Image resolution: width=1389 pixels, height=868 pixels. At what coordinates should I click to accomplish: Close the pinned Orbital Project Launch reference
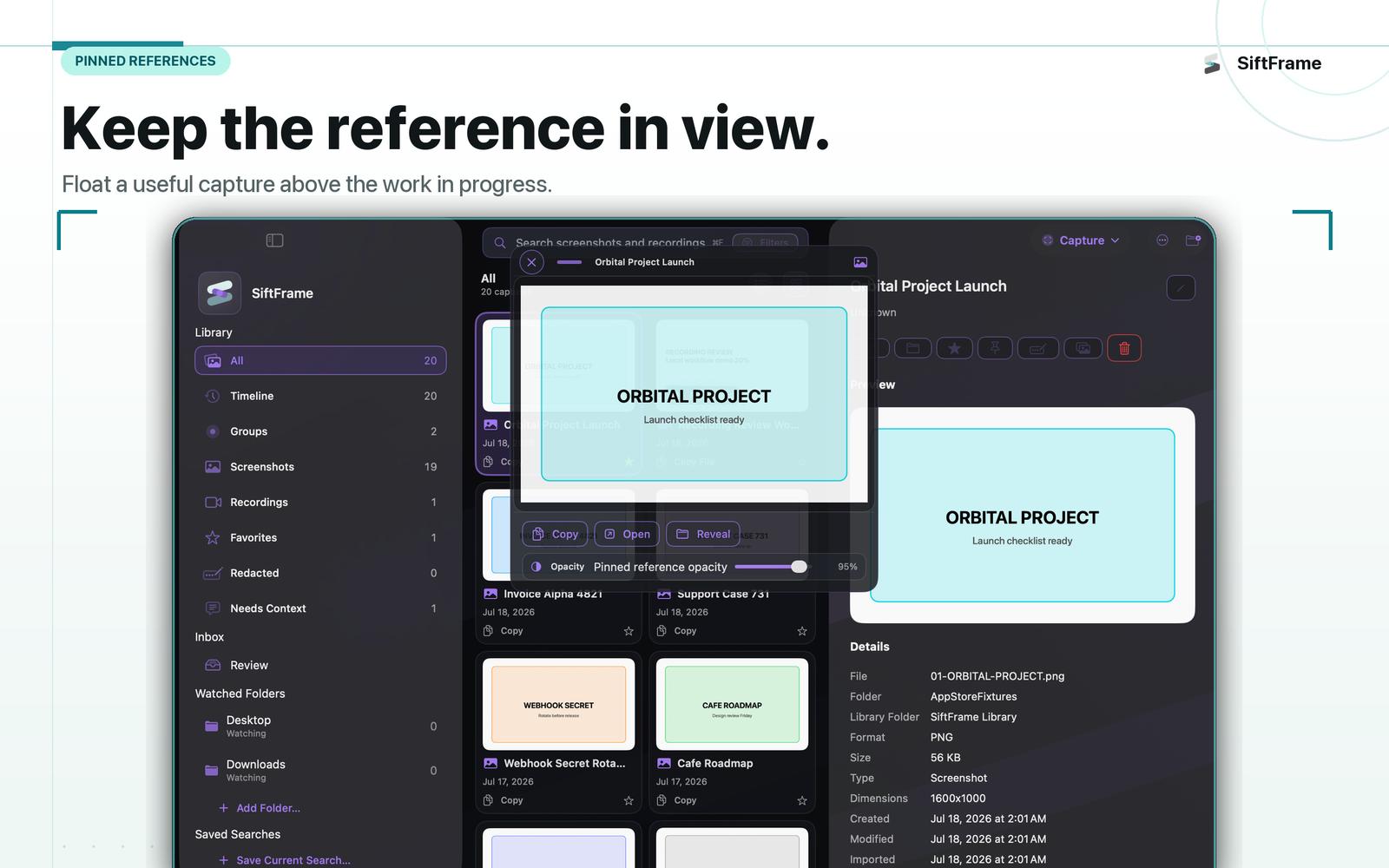point(532,262)
